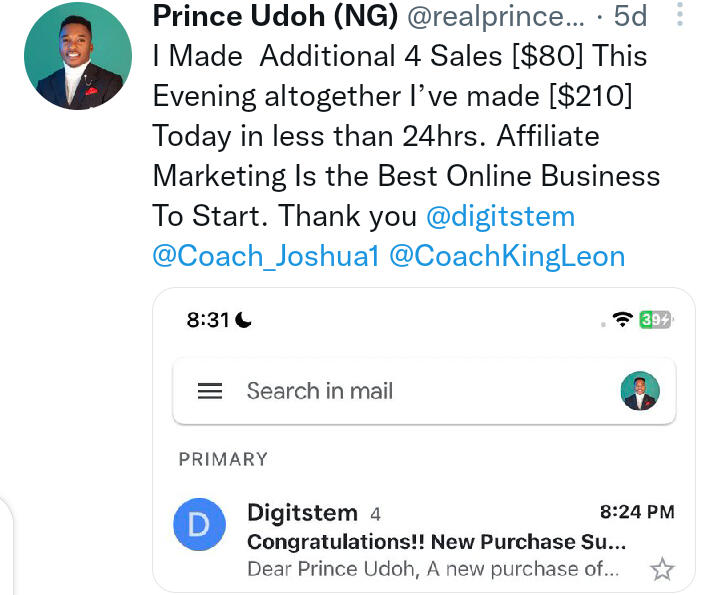The image size is (720, 595).
Task: Open the @digitstem mention link
Action: (x=500, y=216)
